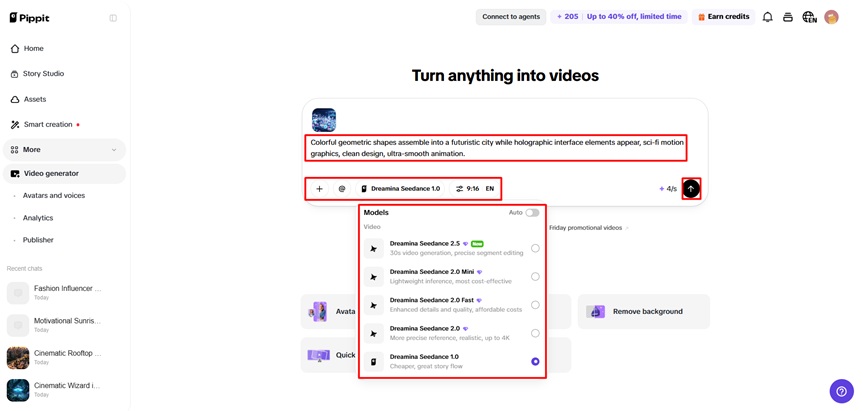Open notifications bell icon
Image resolution: width=863 pixels, height=411 pixels.
[767, 17]
